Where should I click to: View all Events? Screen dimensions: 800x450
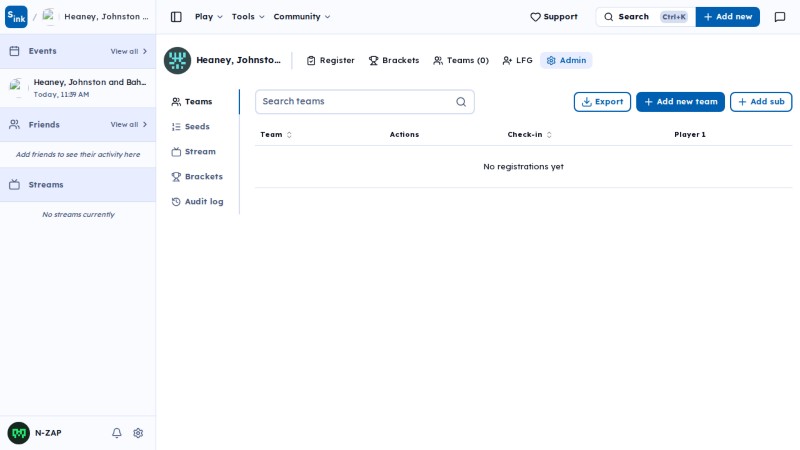click(129, 52)
